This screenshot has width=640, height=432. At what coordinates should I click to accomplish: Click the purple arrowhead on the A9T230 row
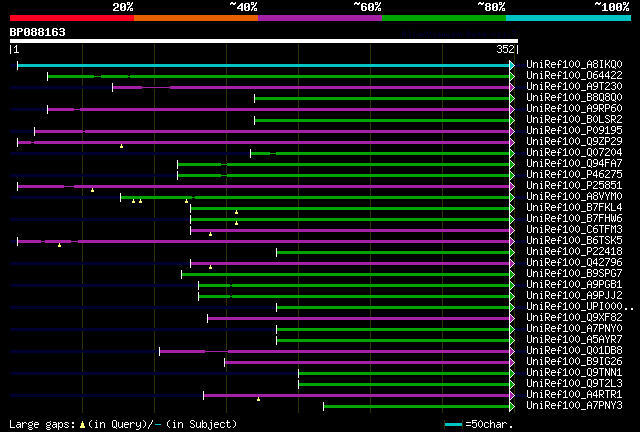click(512, 87)
